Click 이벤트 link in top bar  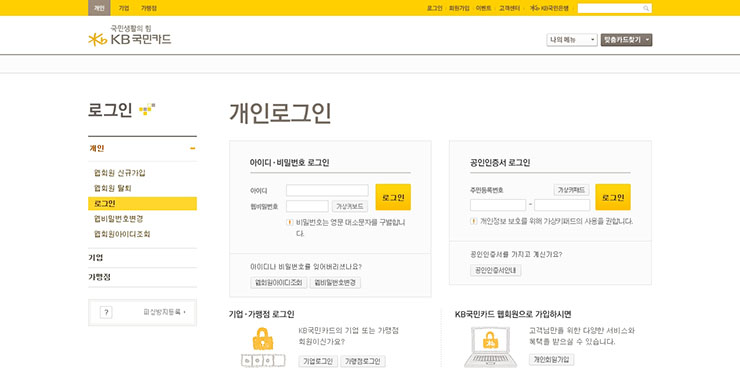click(x=483, y=8)
